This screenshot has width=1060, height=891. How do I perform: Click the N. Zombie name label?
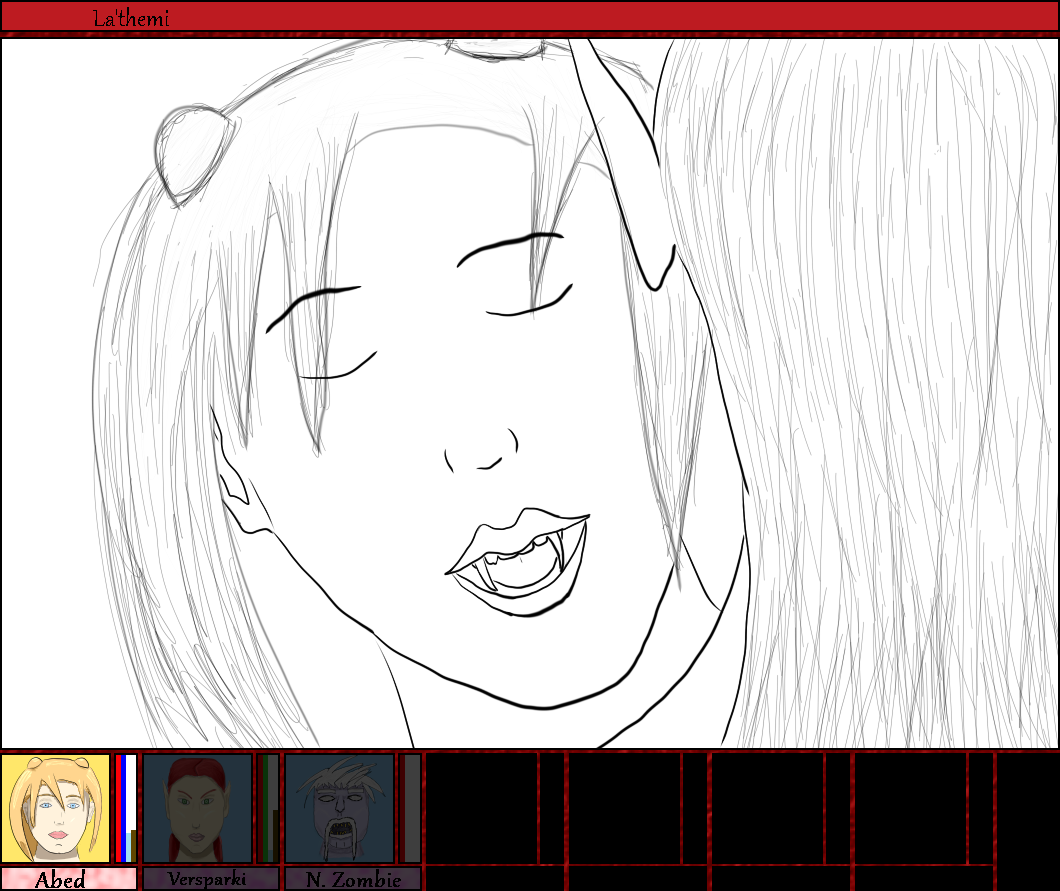353,879
